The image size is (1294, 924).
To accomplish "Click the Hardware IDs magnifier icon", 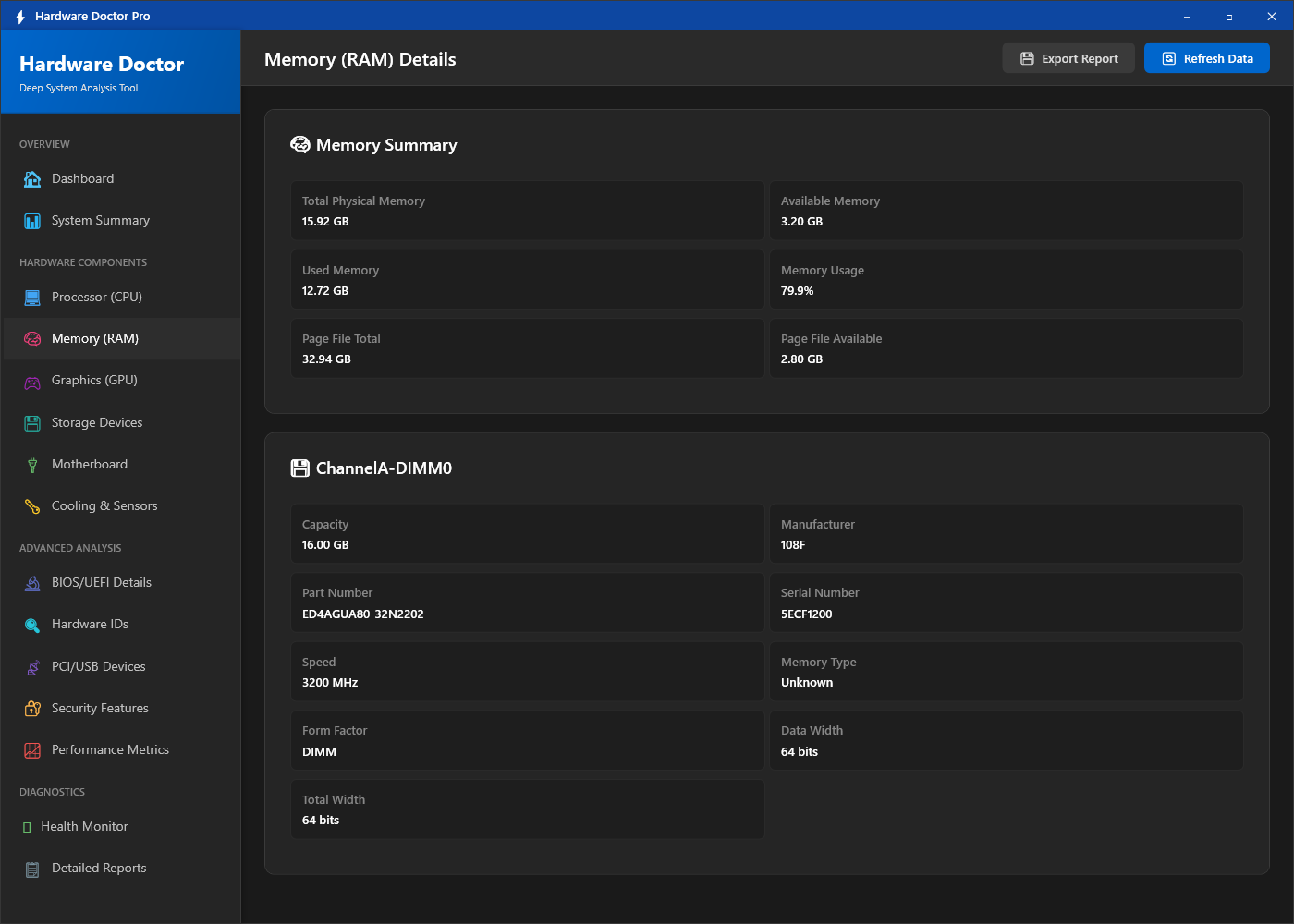I will 32,625.
